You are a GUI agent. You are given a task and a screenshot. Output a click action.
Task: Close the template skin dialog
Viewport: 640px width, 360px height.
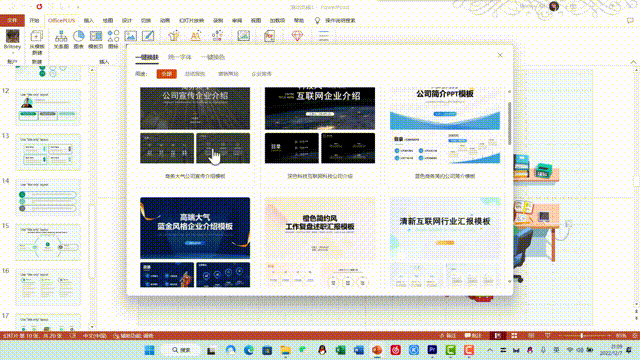pos(500,55)
